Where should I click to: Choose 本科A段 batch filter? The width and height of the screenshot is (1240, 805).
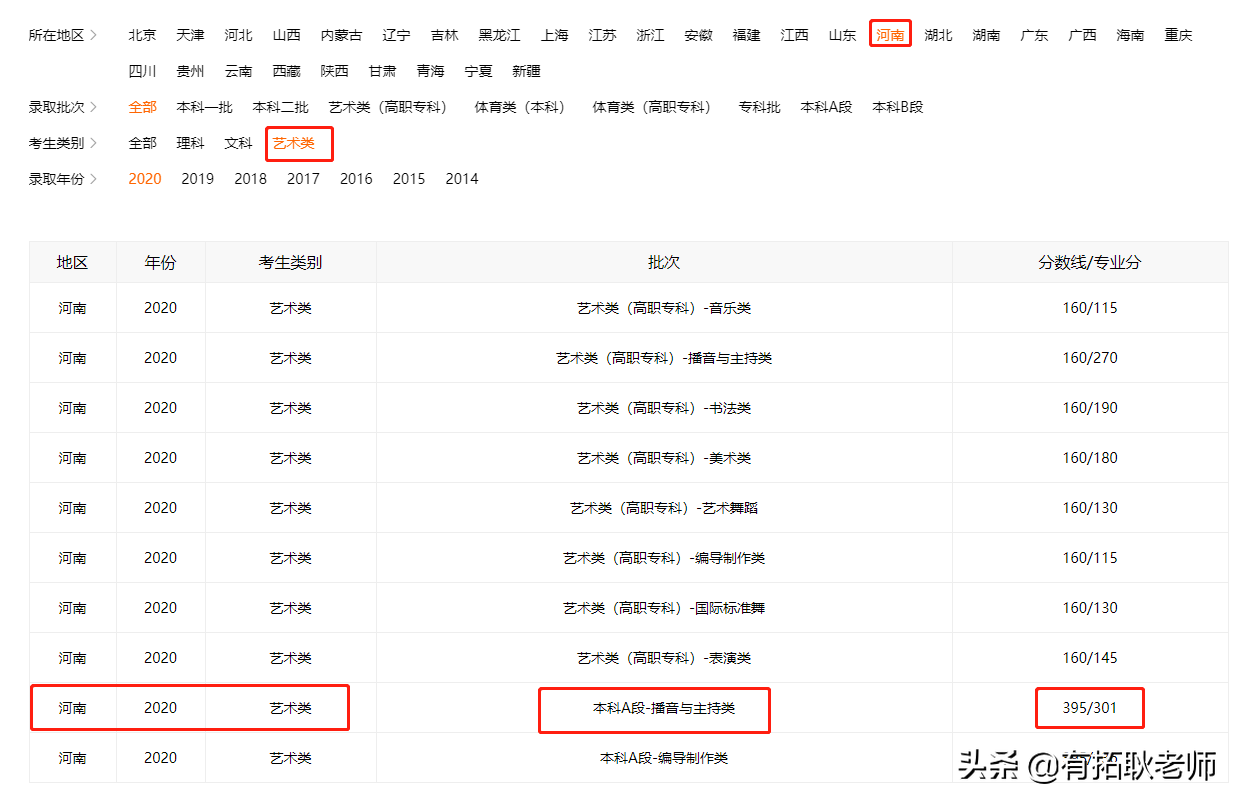click(x=826, y=107)
